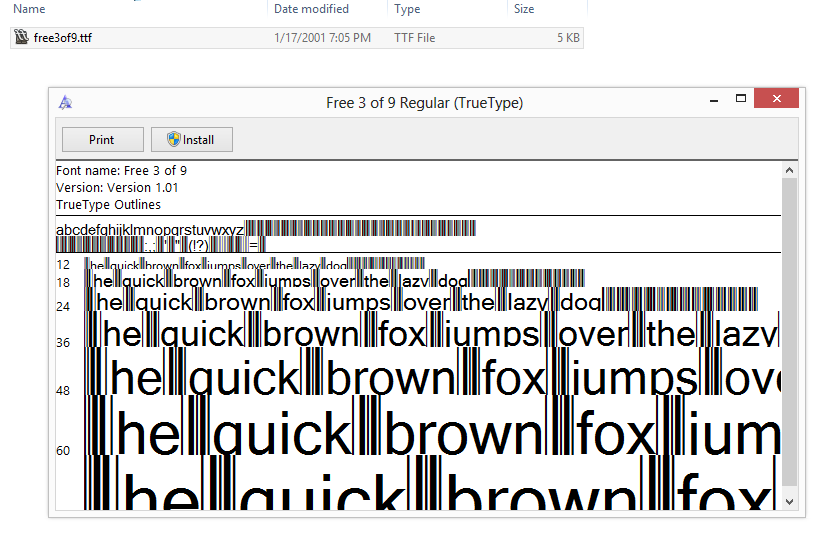
Task: Click the 'Font name: Free 3 of 9' text
Action: click(x=121, y=171)
